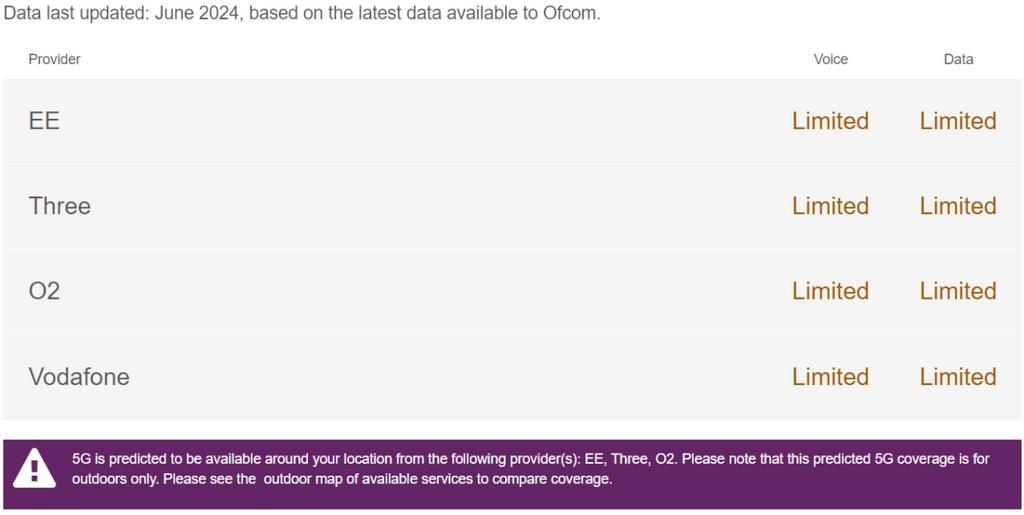
Task: Click the warning triangle icon in purple banner
Action: point(35,468)
